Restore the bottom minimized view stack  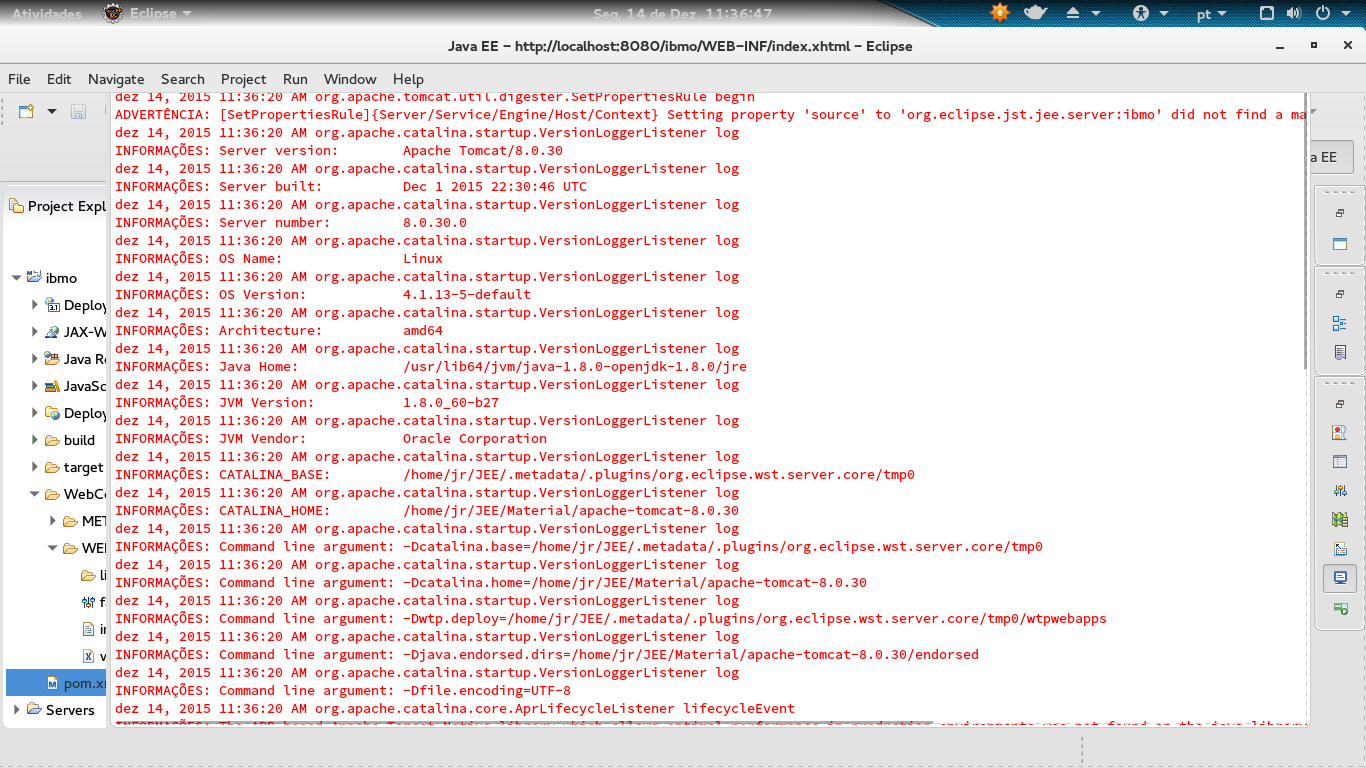(1340, 404)
